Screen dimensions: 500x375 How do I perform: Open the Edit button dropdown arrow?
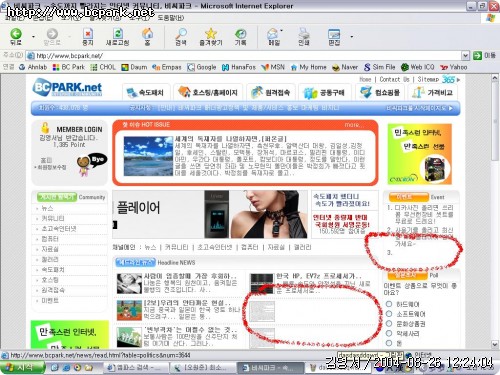(x=351, y=36)
